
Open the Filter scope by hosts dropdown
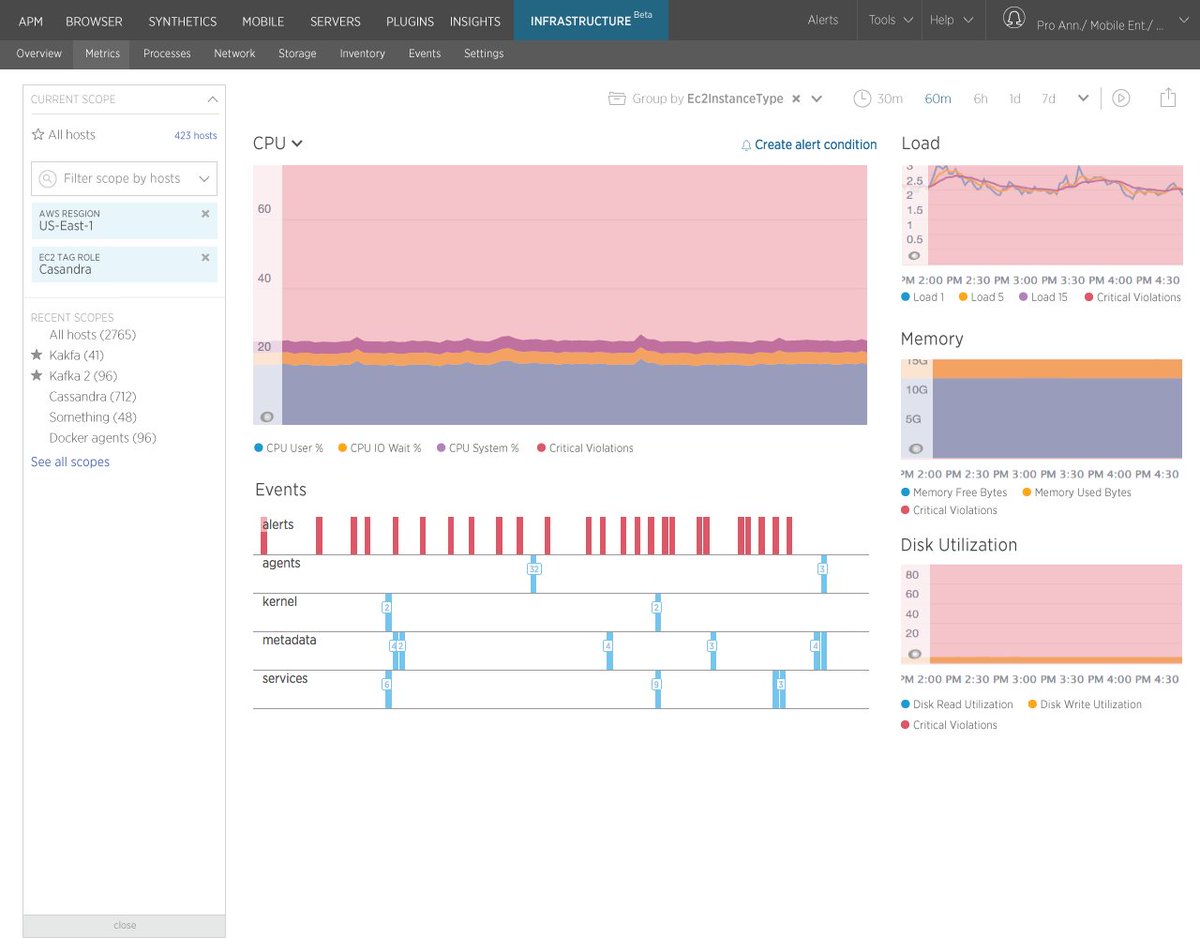coord(205,179)
